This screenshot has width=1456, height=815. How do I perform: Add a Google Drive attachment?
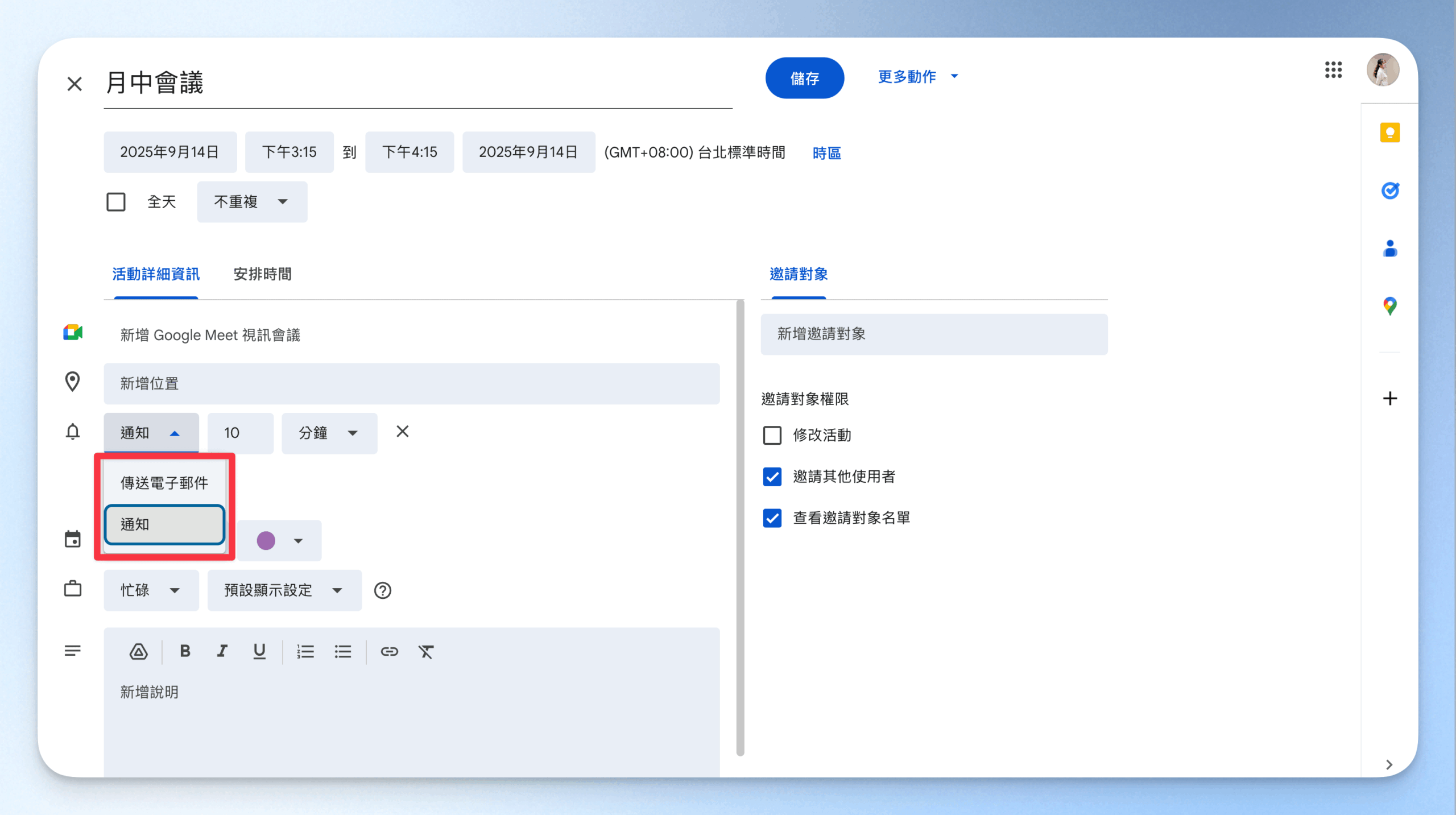coord(138,651)
